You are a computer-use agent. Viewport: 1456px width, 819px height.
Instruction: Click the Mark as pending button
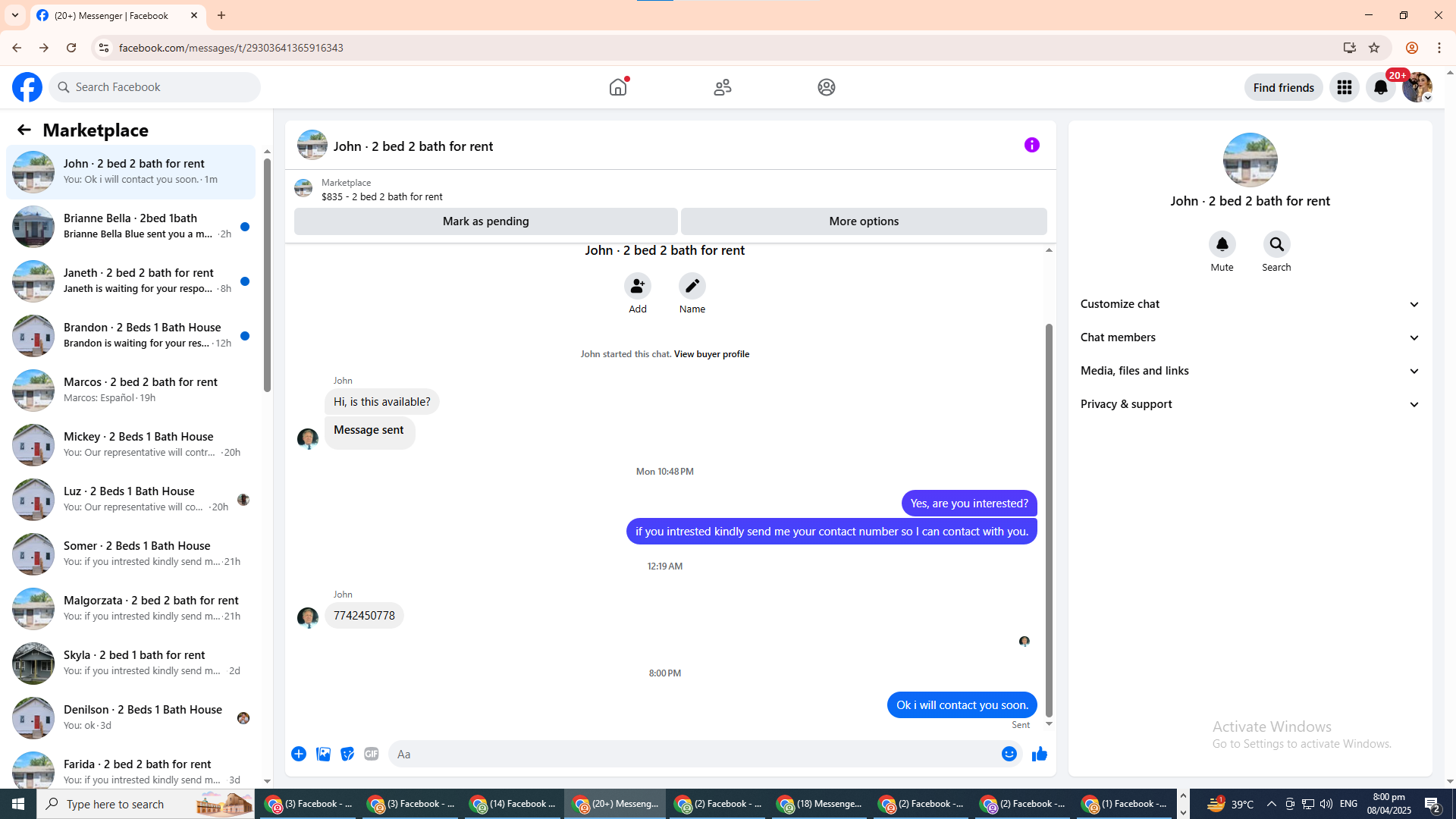pyautogui.click(x=485, y=221)
